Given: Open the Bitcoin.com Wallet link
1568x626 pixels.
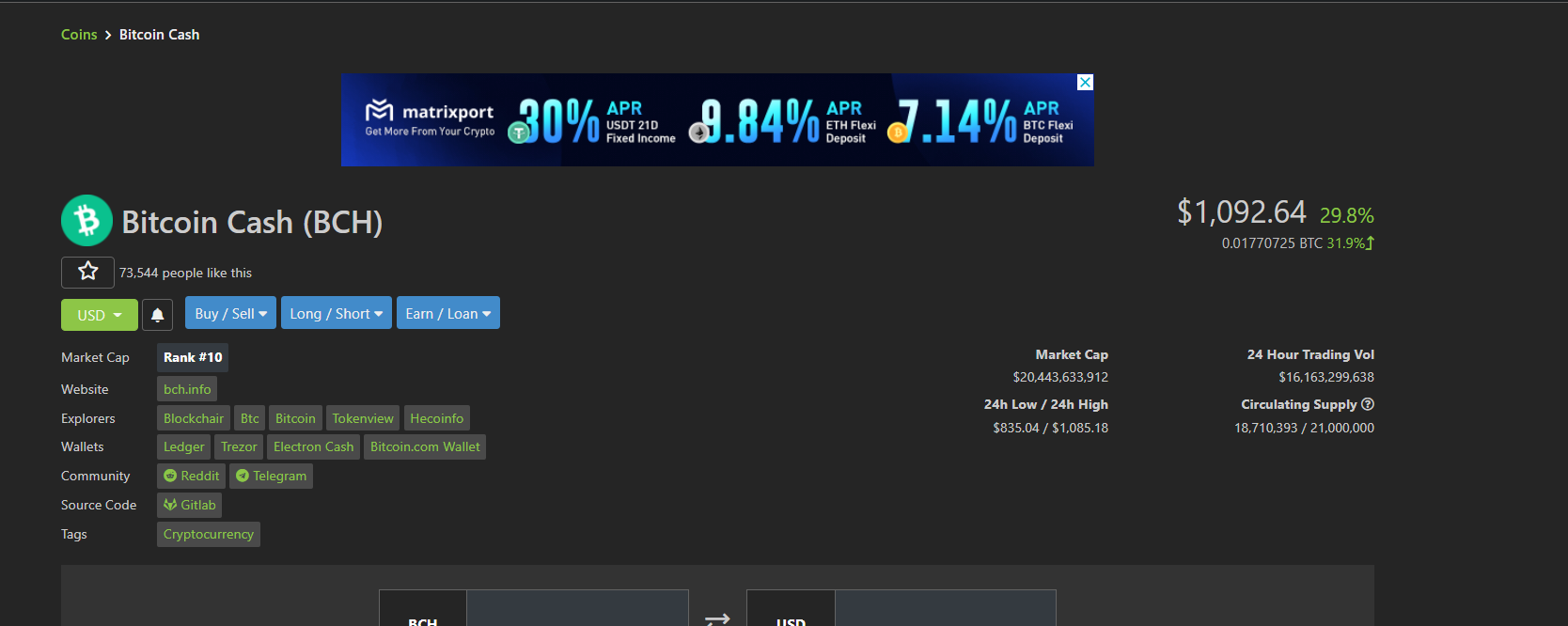Looking at the screenshot, I should [425, 446].
